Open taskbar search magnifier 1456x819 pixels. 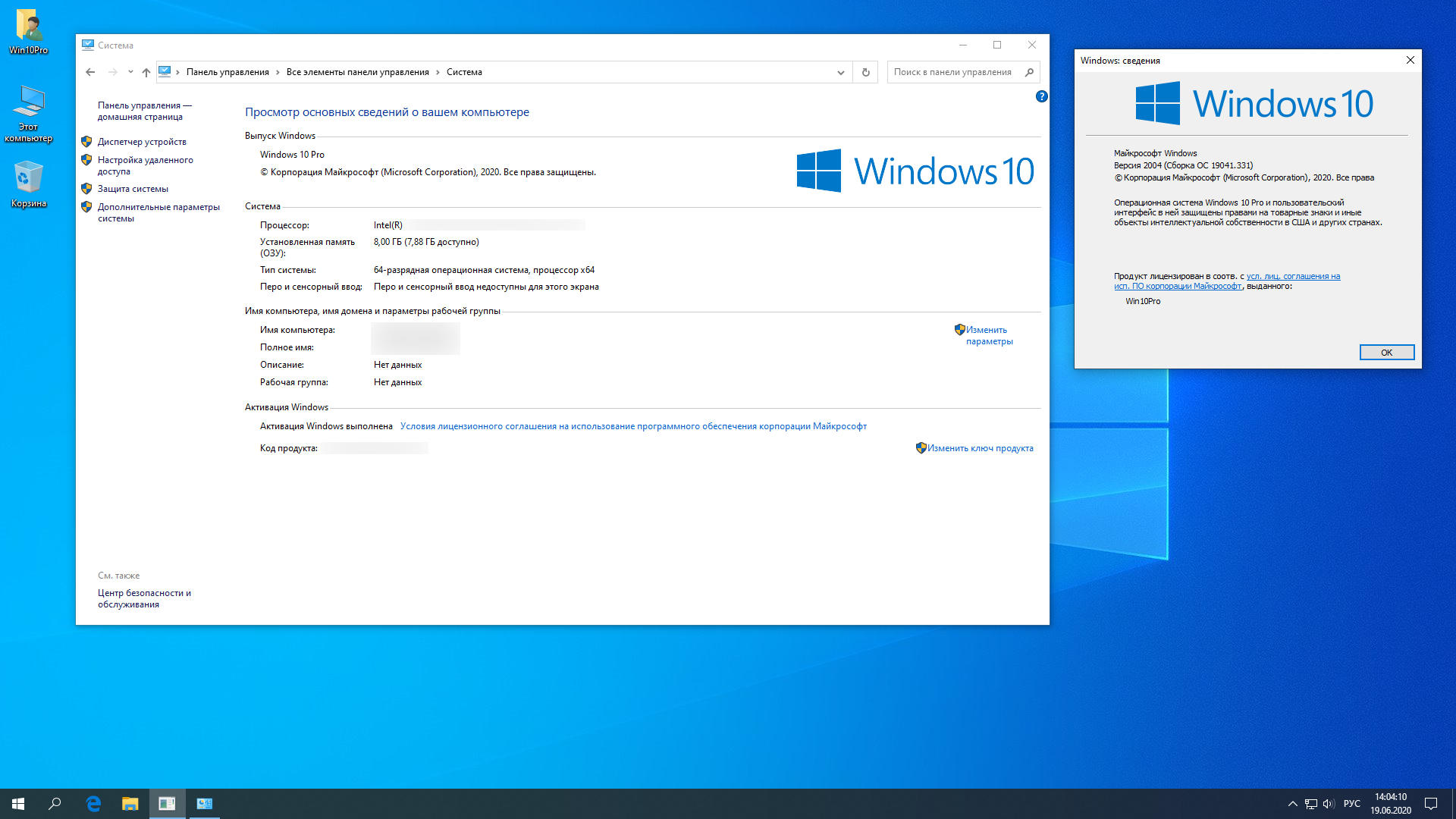(x=55, y=804)
